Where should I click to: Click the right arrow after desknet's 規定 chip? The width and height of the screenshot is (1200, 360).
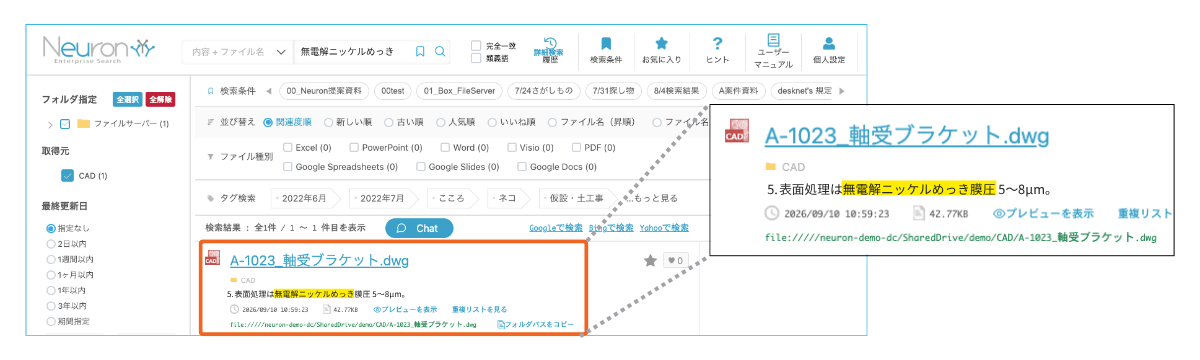pyautogui.click(x=842, y=91)
